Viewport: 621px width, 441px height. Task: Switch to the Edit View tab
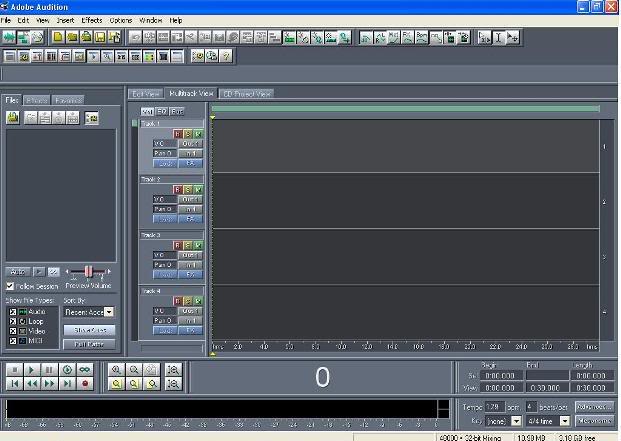pyautogui.click(x=146, y=94)
